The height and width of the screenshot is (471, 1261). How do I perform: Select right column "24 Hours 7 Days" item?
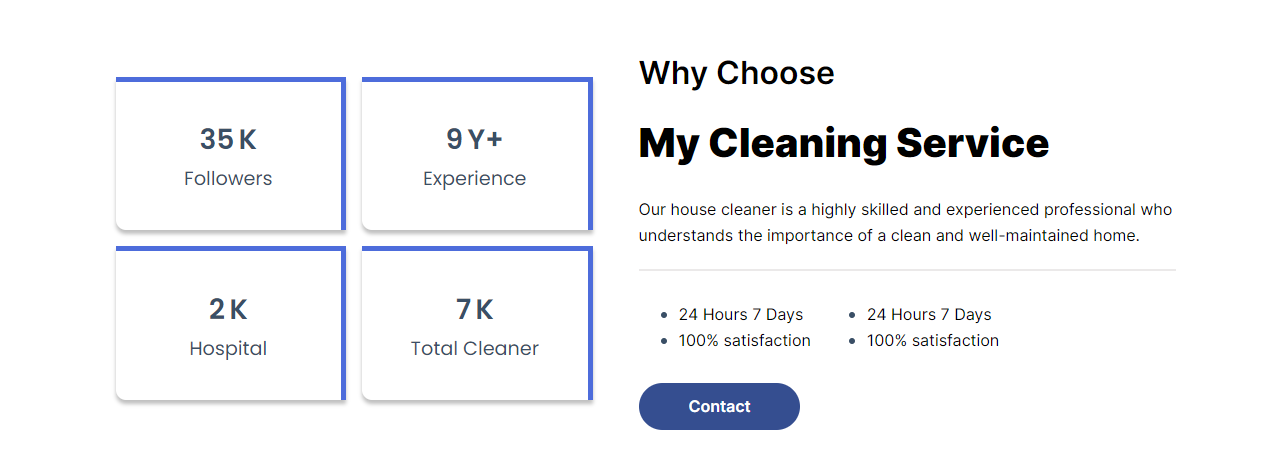tap(929, 315)
